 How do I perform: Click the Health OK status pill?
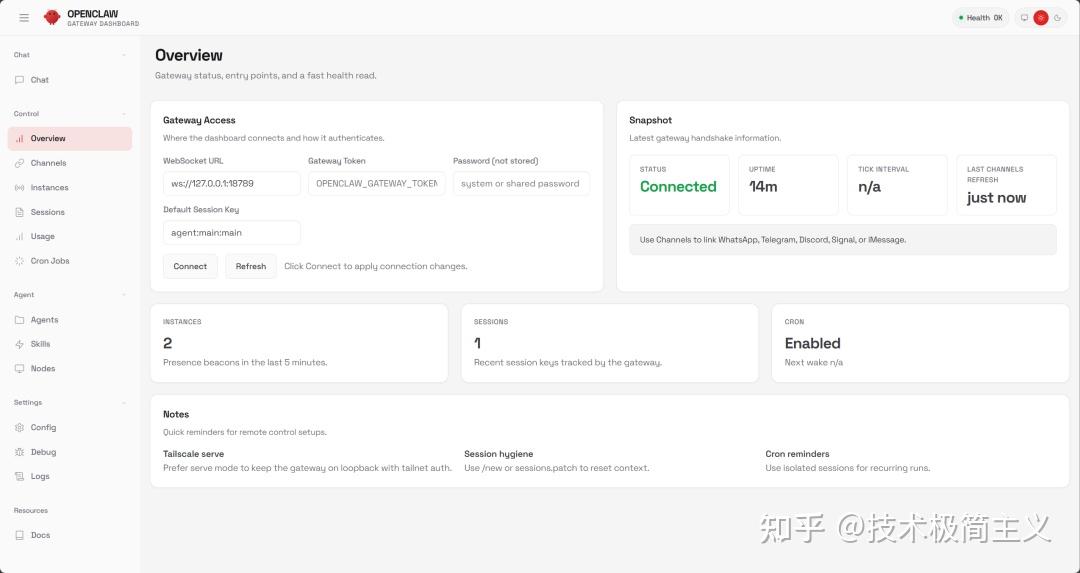click(980, 18)
